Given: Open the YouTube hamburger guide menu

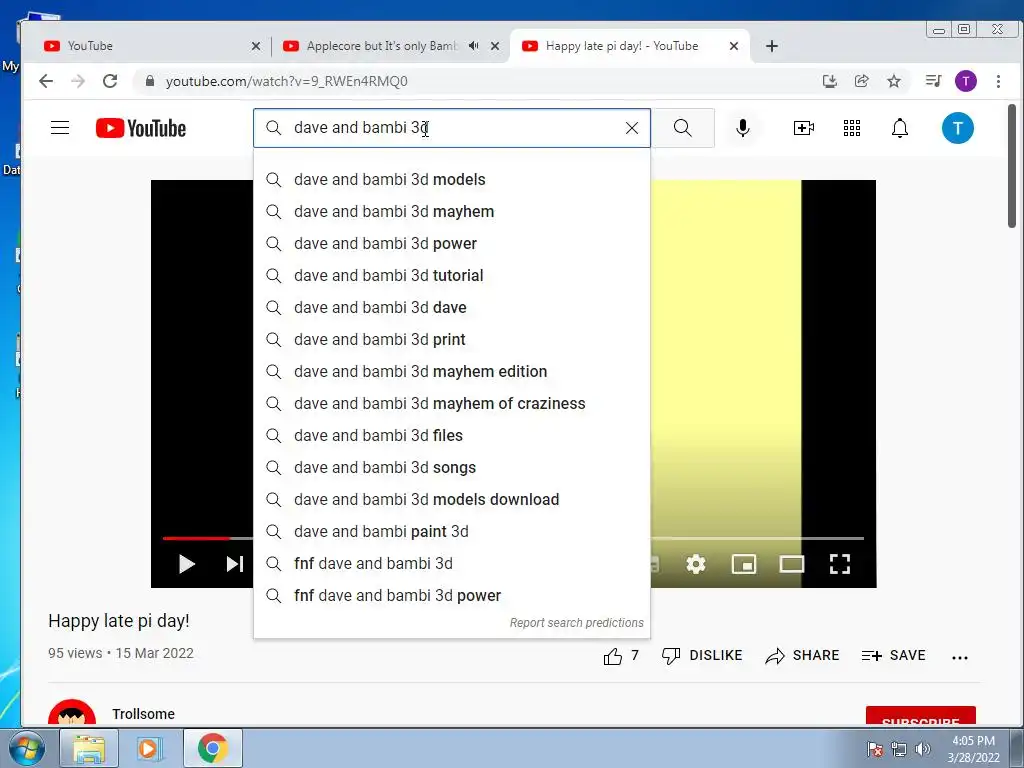Looking at the screenshot, I should [x=60, y=127].
